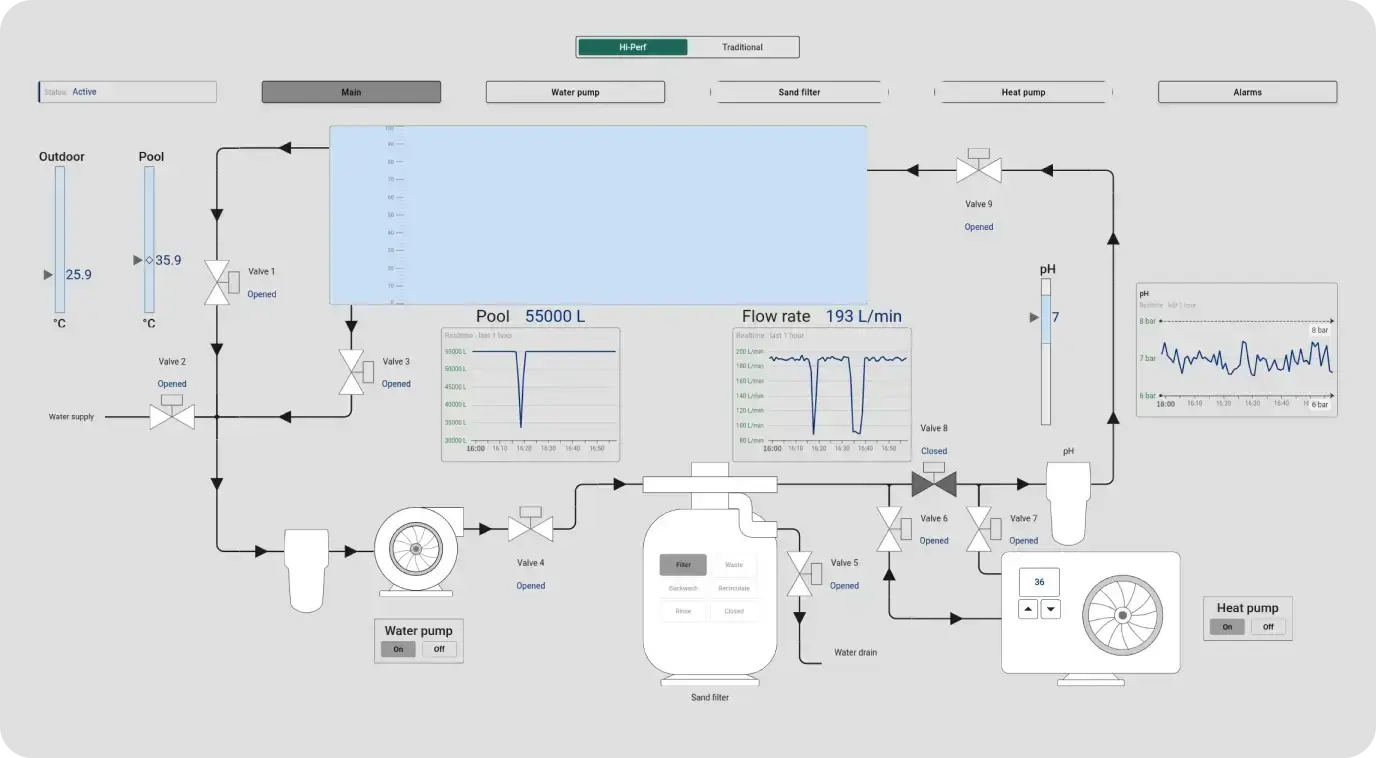The height and width of the screenshot is (758, 1376).
Task: Go to the Alarms tab
Action: coord(1247,92)
